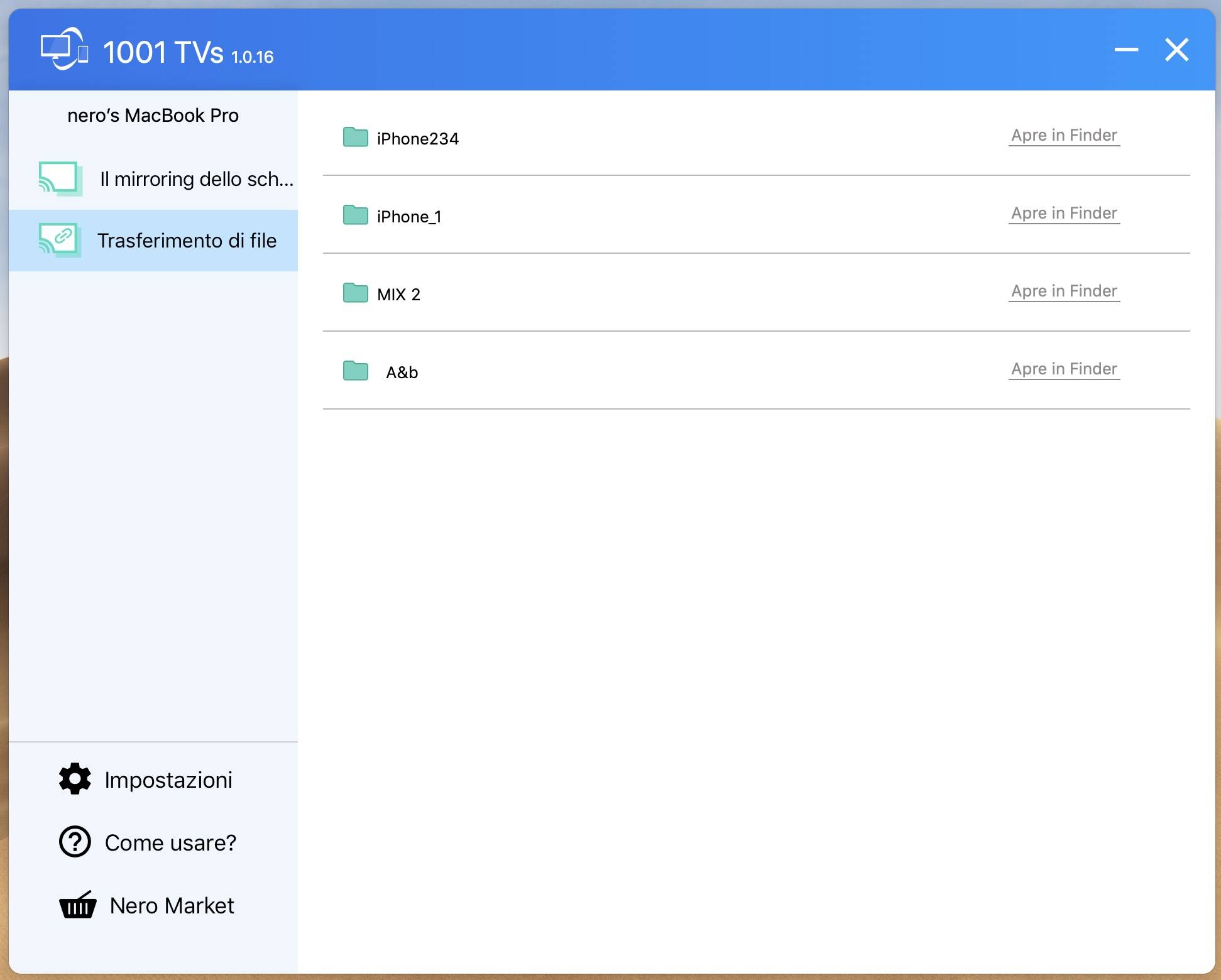Click version number 1.0.16
Screen dimensions: 1221x980
[x=252, y=57]
